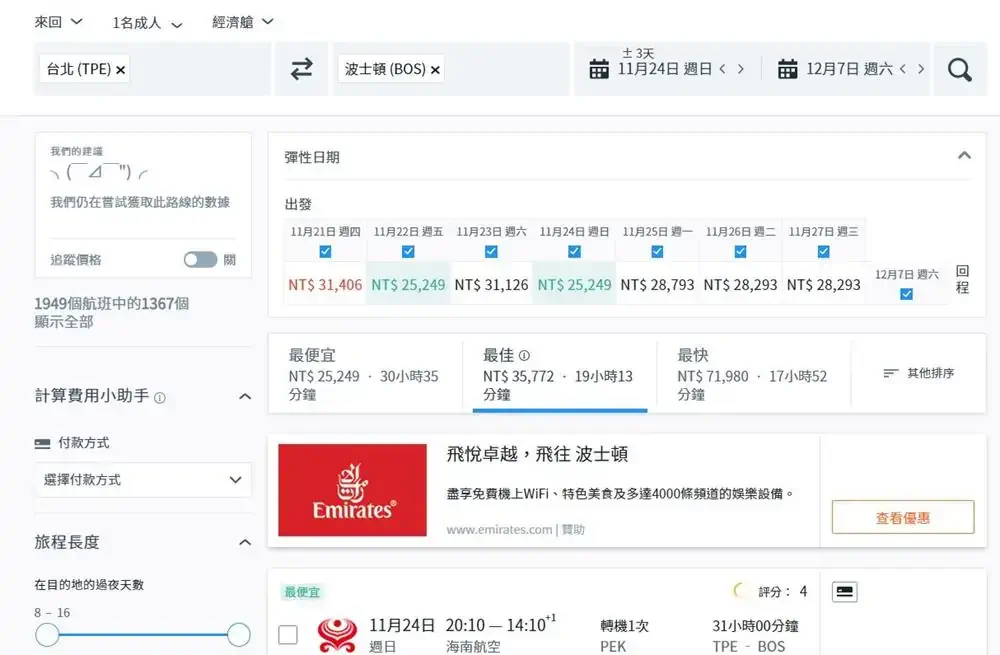
Task: Open the 經濟艙 cabin class dropdown
Action: tap(243, 22)
